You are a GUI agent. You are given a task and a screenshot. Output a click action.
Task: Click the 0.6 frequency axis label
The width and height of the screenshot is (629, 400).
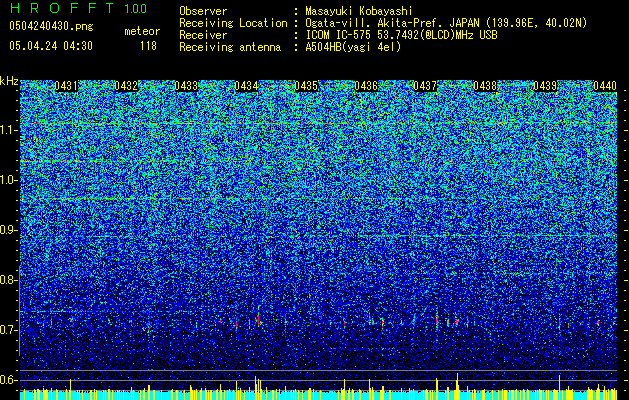(9, 380)
